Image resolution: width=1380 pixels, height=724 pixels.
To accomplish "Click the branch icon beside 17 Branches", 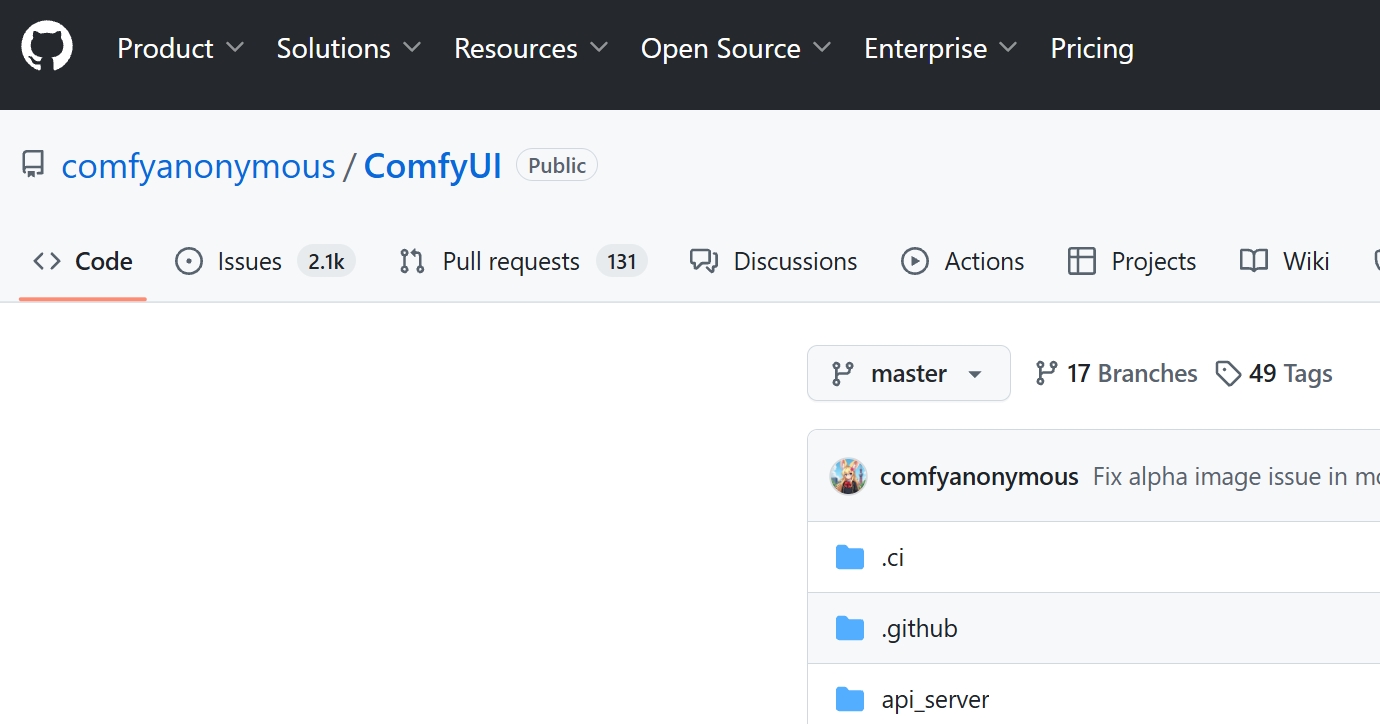I will (x=1046, y=373).
